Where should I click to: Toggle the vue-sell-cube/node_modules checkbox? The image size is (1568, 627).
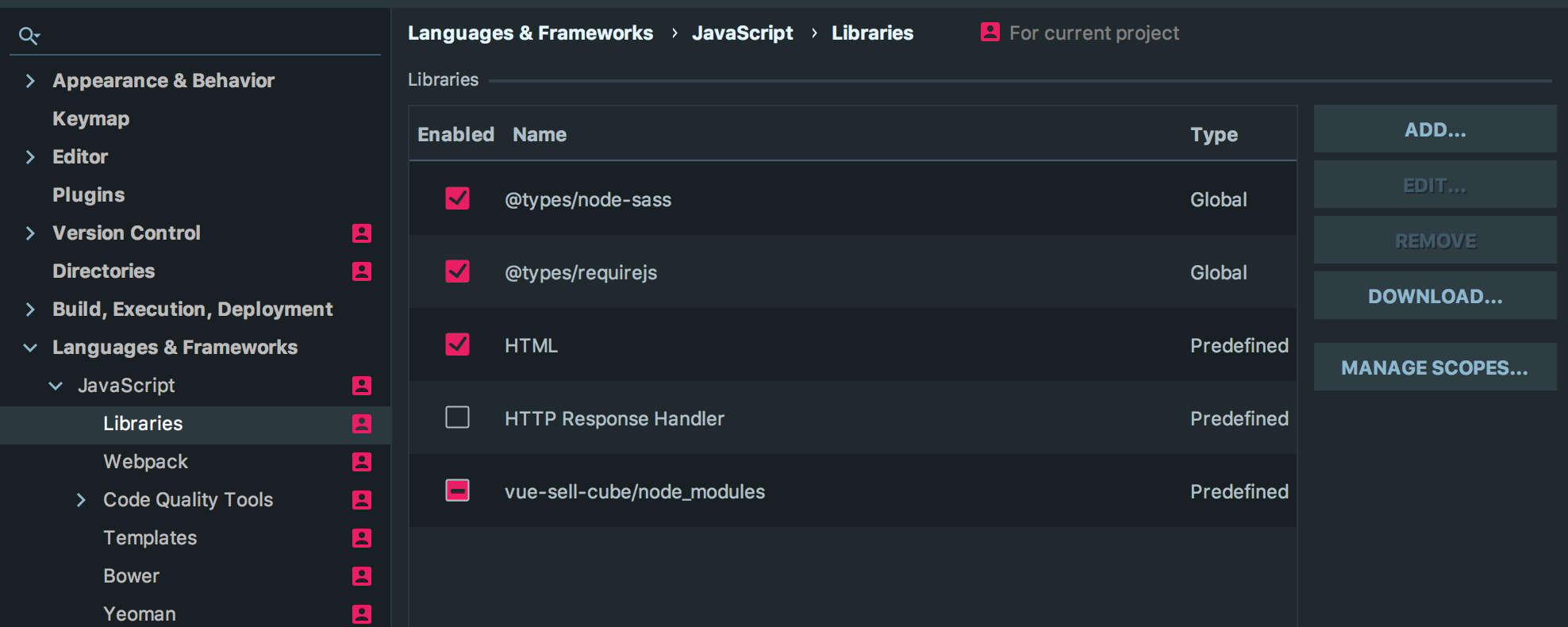(x=457, y=490)
